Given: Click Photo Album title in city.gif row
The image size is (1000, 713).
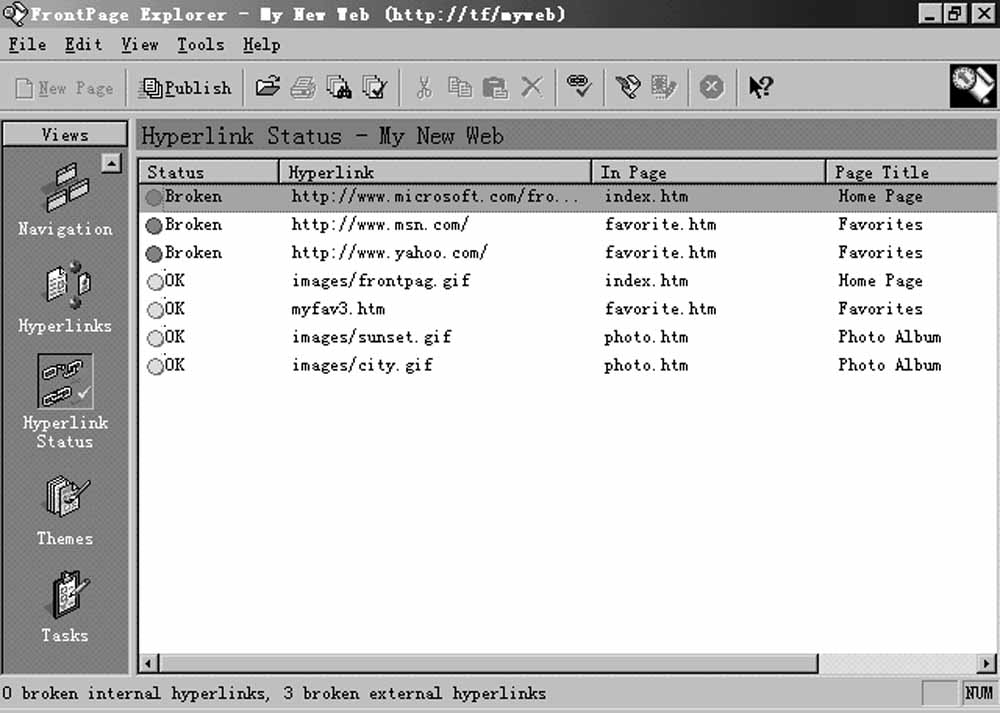Looking at the screenshot, I should pyautogui.click(x=890, y=365).
